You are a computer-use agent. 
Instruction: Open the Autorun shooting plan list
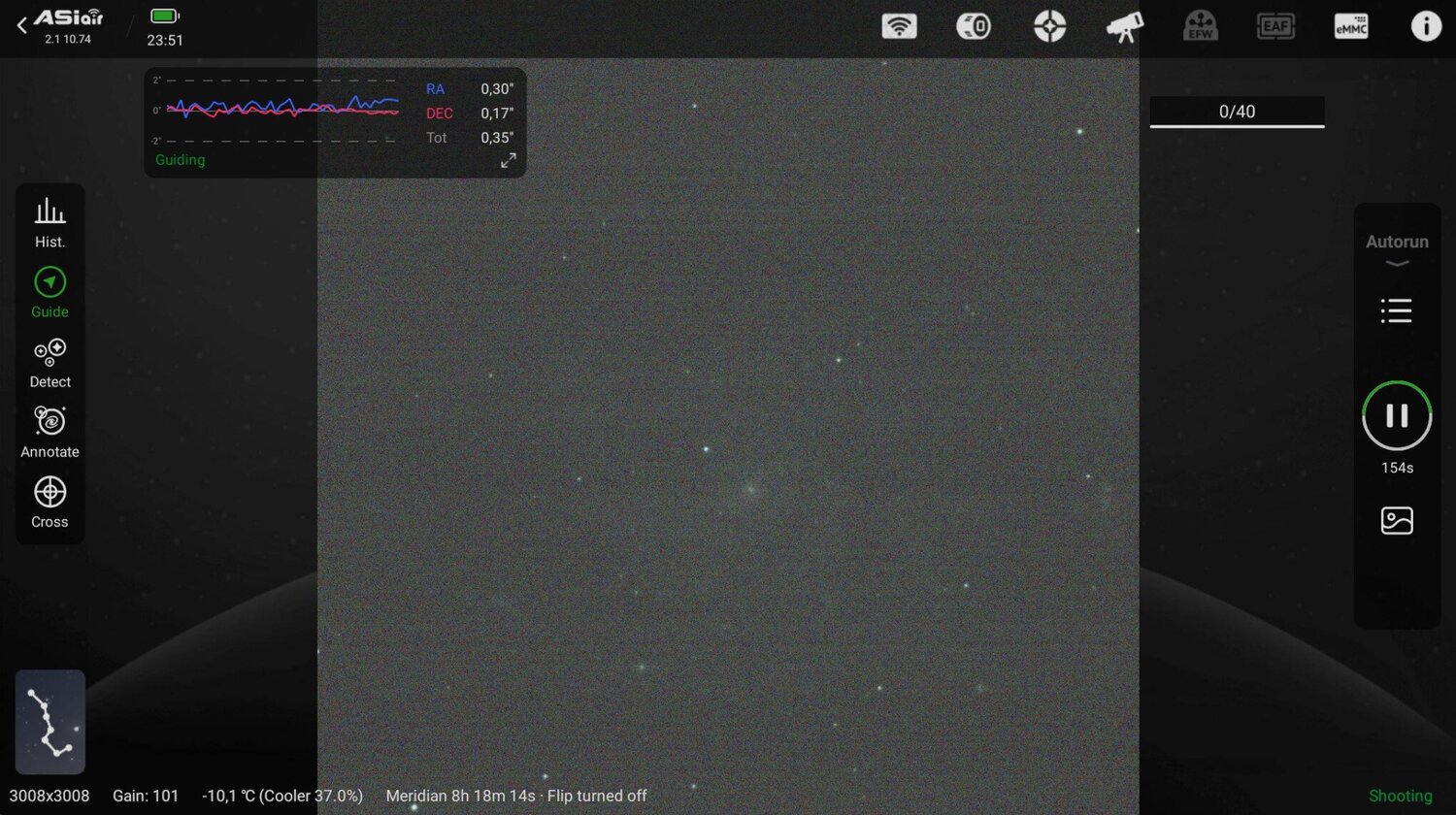[1396, 310]
